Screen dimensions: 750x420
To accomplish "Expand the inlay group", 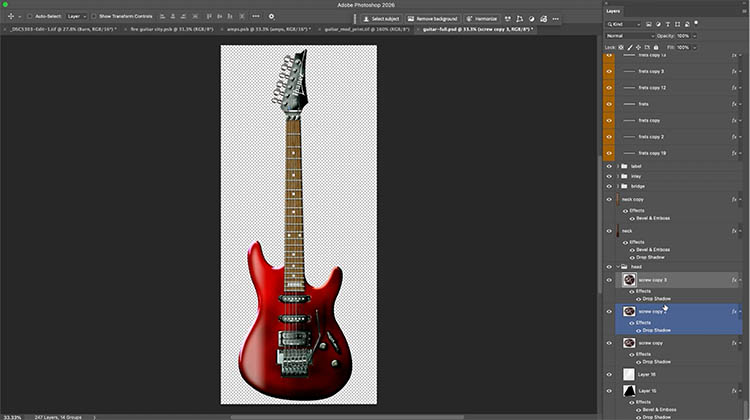I will tap(618, 177).
